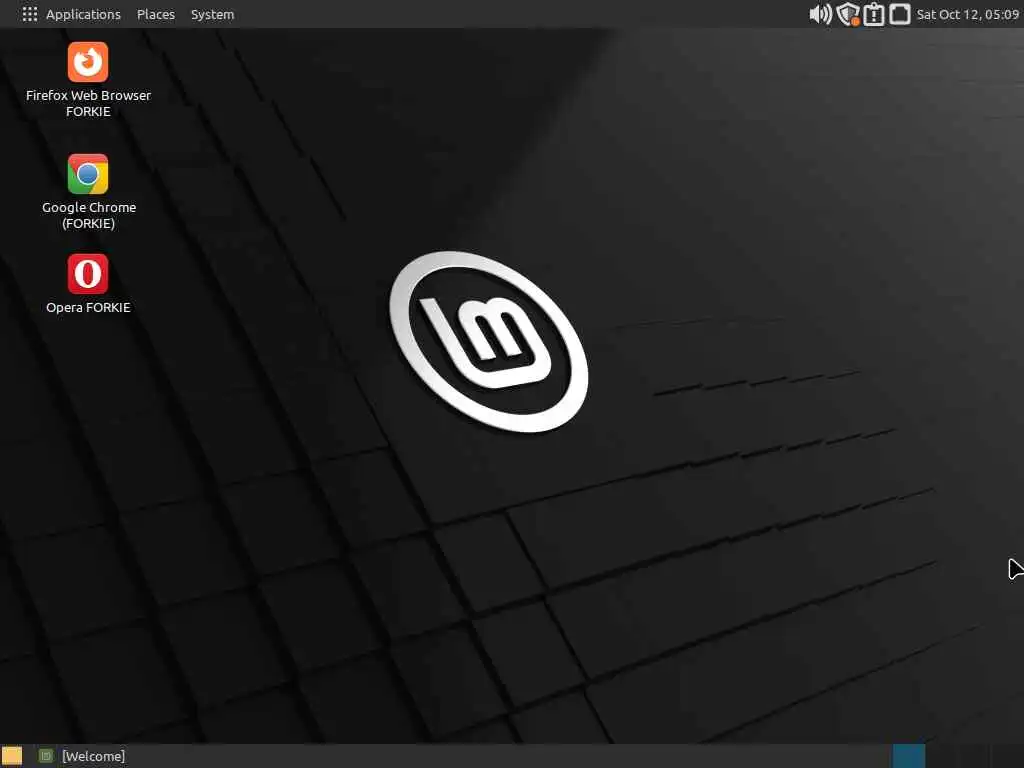Click the wired network tray icon
This screenshot has height=768, width=1024.
[x=900, y=14]
